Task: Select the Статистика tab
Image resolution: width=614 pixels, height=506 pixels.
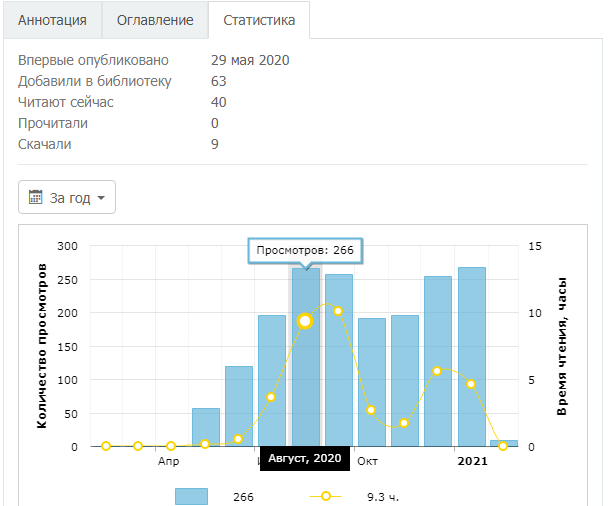Action: click(x=259, y=20)
